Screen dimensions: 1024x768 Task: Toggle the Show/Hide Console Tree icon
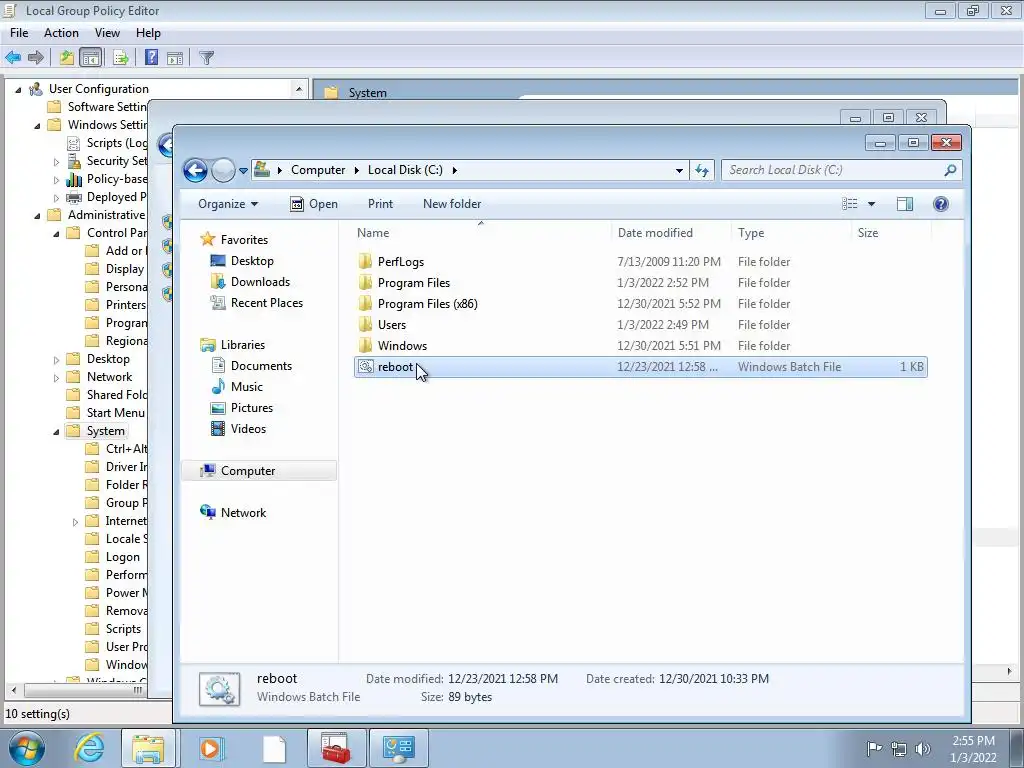point(91,57)
